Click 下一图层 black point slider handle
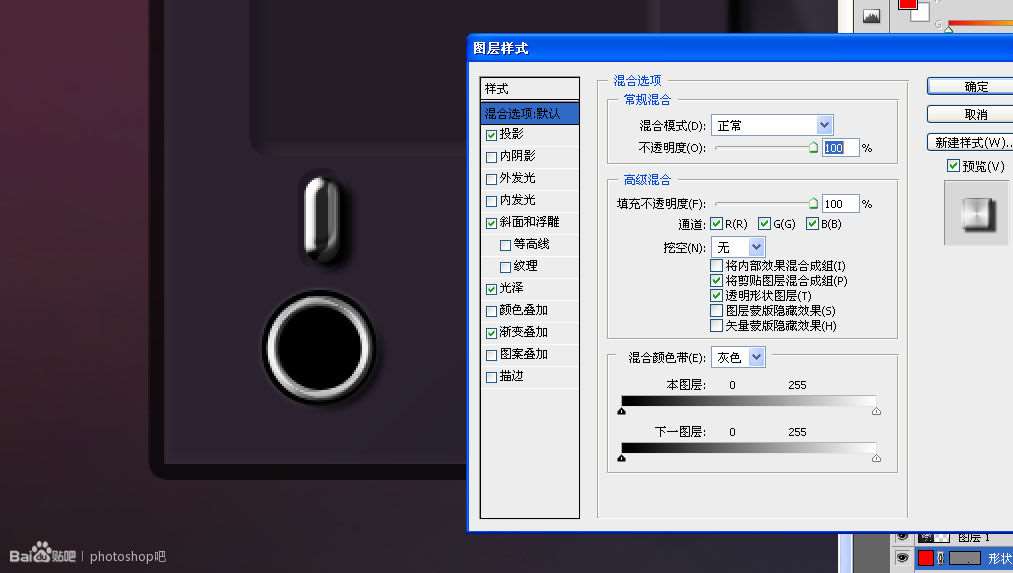1013x573 pixels. [x=621, y=458]
